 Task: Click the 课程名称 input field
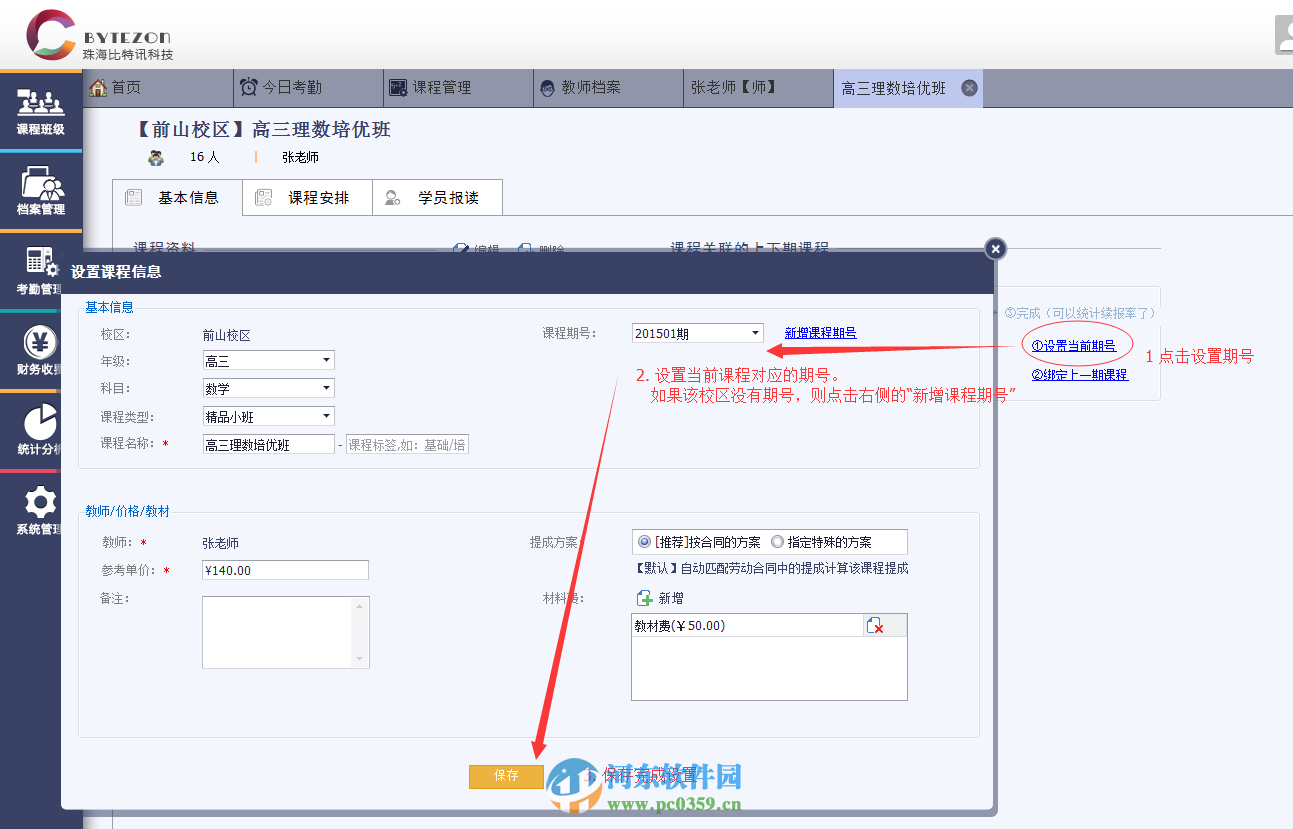(268, 445)
